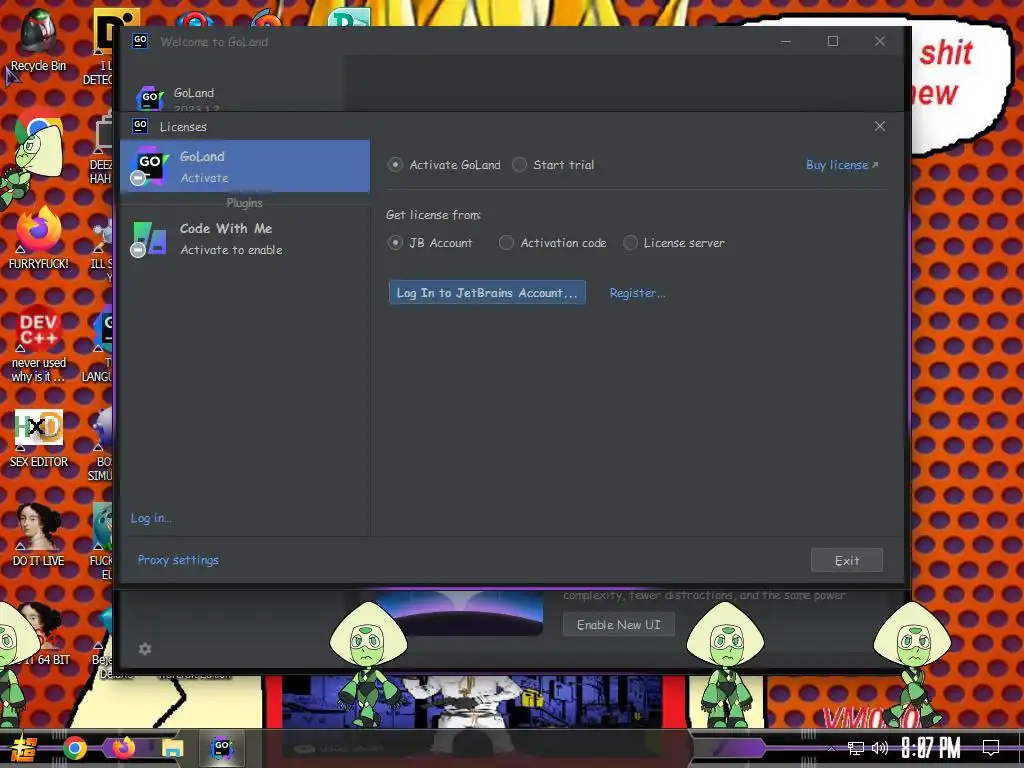Click the taskbar clock showing 8:07 PM
The height and width of the screenshot is (768, 1024).
931,748
